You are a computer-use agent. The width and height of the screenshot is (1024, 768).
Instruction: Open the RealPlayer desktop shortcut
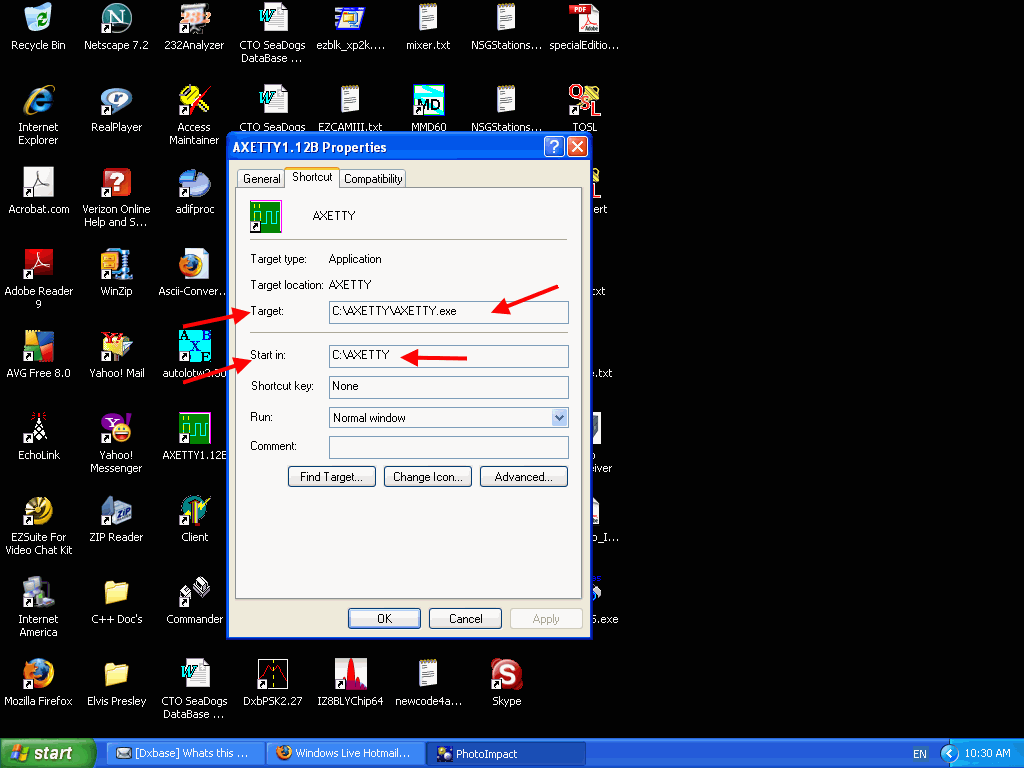click(116, 101)
